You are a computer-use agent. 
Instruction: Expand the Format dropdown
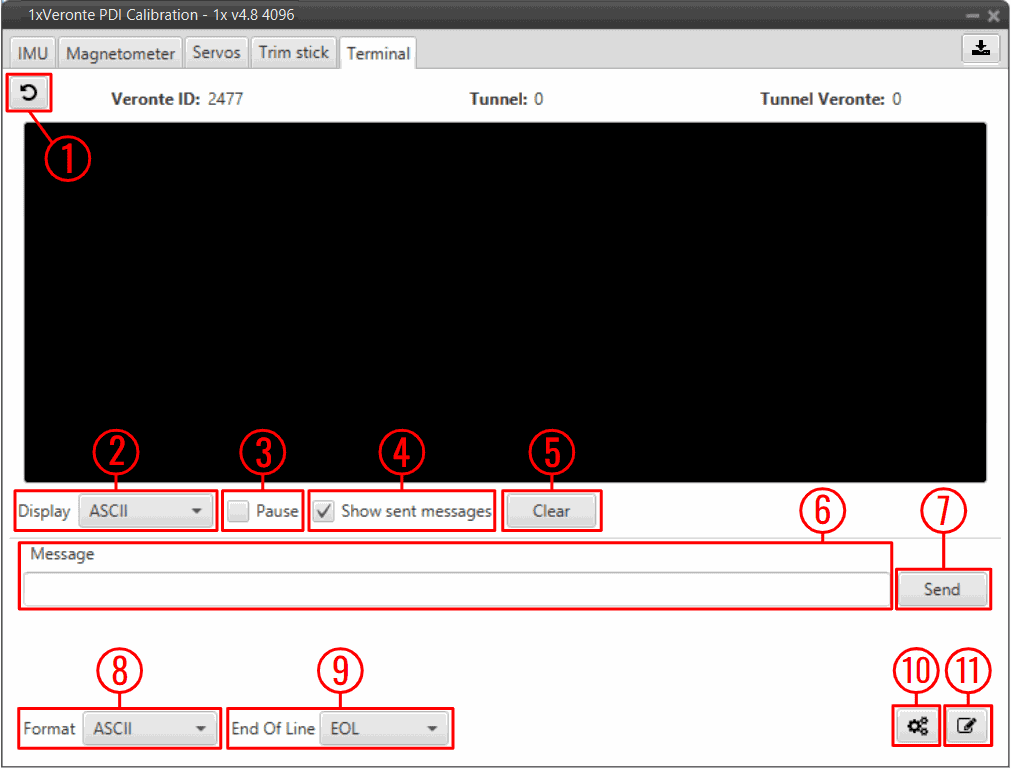(149, 728)
